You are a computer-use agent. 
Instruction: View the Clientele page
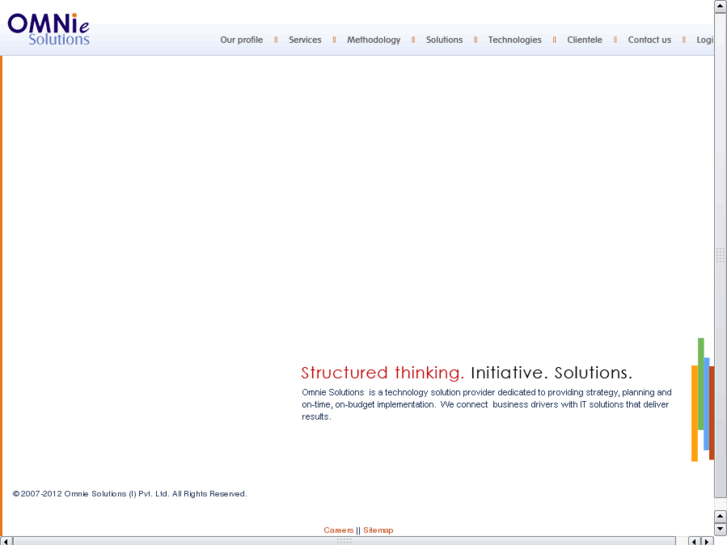tap(584, 40)
